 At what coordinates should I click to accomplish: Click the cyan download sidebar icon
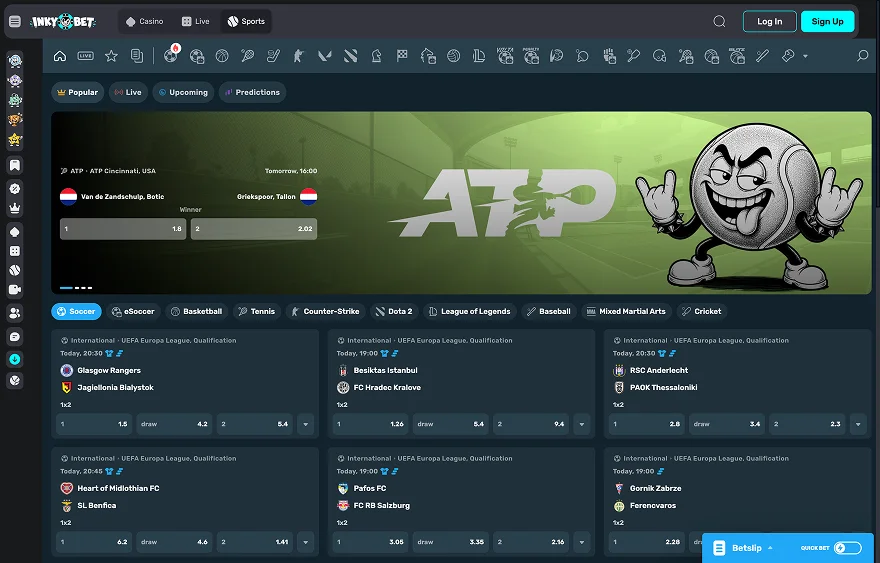(x=15, y=359)
